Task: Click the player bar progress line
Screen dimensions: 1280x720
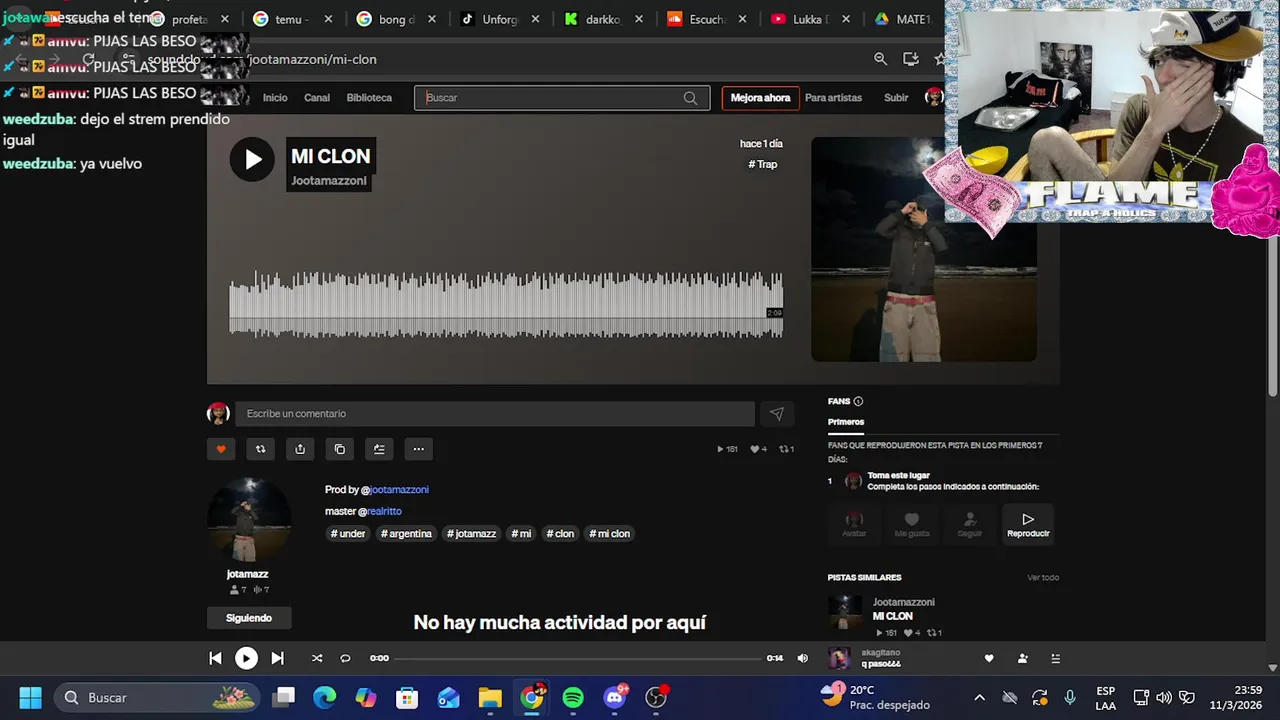Action: point(578,658)
